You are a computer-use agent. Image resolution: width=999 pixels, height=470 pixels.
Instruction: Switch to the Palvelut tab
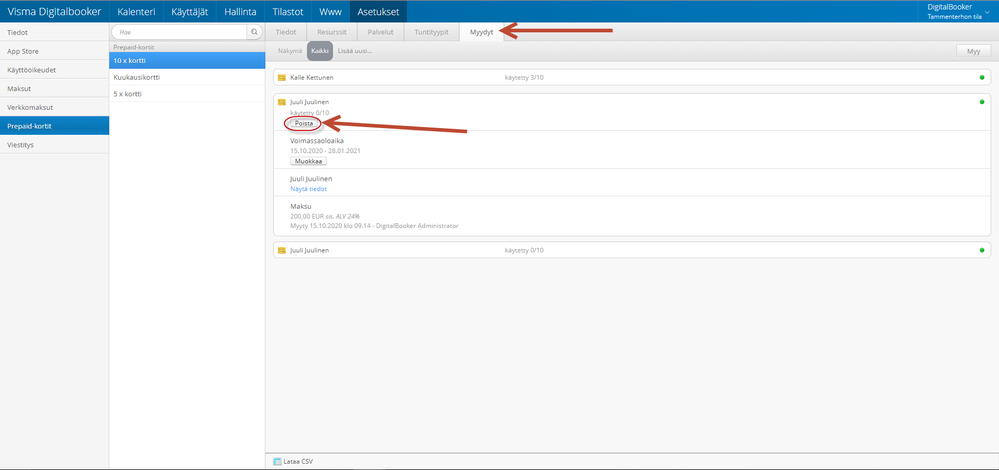click(380, 32)
